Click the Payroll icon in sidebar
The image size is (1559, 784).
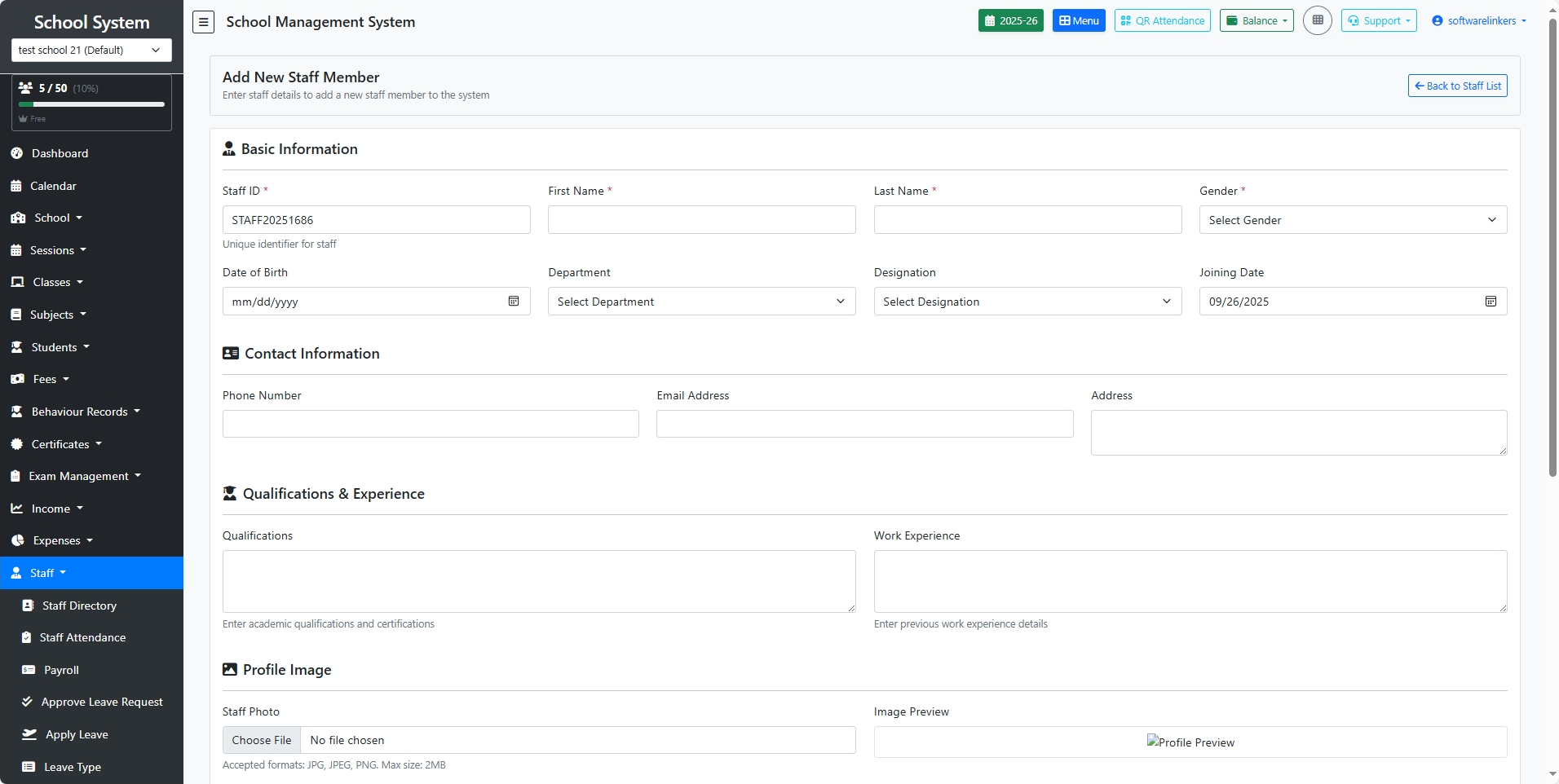(29, 670)
